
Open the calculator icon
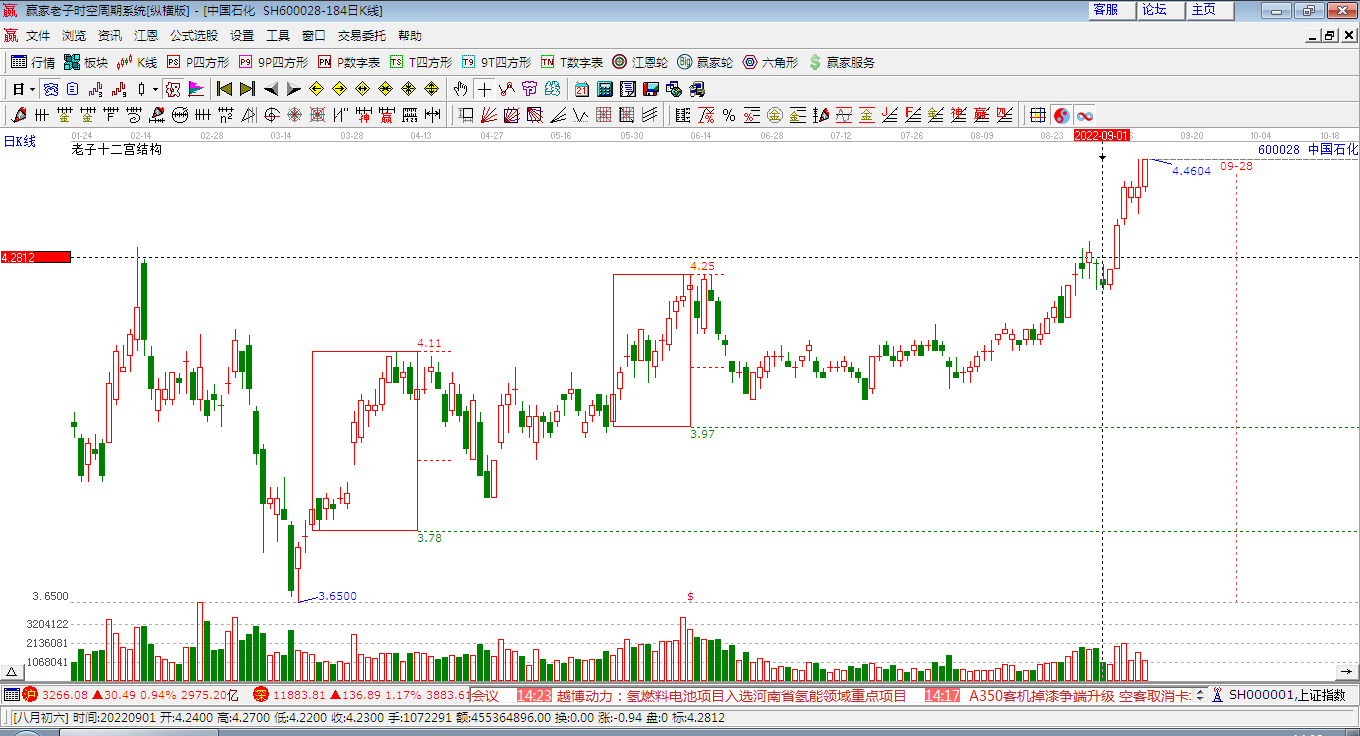tap(605, 89)
